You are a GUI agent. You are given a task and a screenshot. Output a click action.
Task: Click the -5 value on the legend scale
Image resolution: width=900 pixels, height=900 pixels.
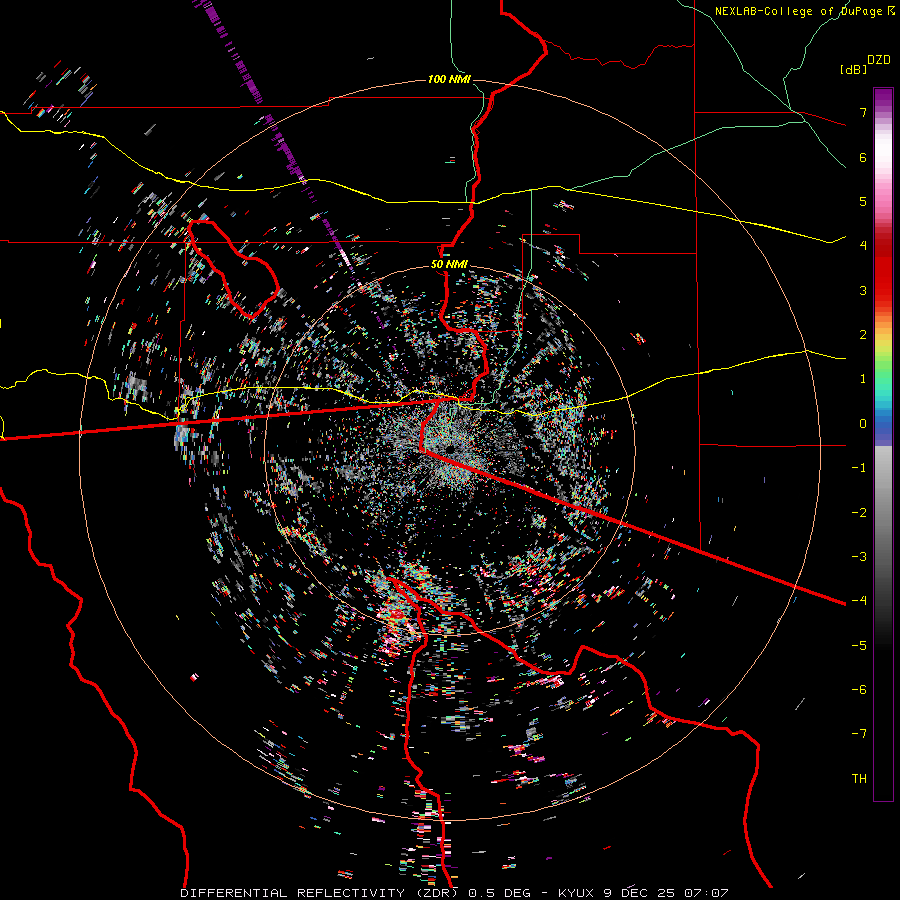pyautogui.click(x=859, y=645)
